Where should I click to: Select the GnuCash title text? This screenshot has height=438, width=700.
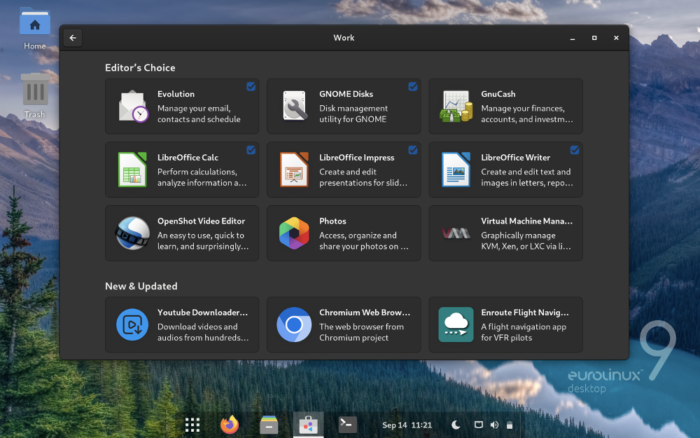[x=498, y=94]
